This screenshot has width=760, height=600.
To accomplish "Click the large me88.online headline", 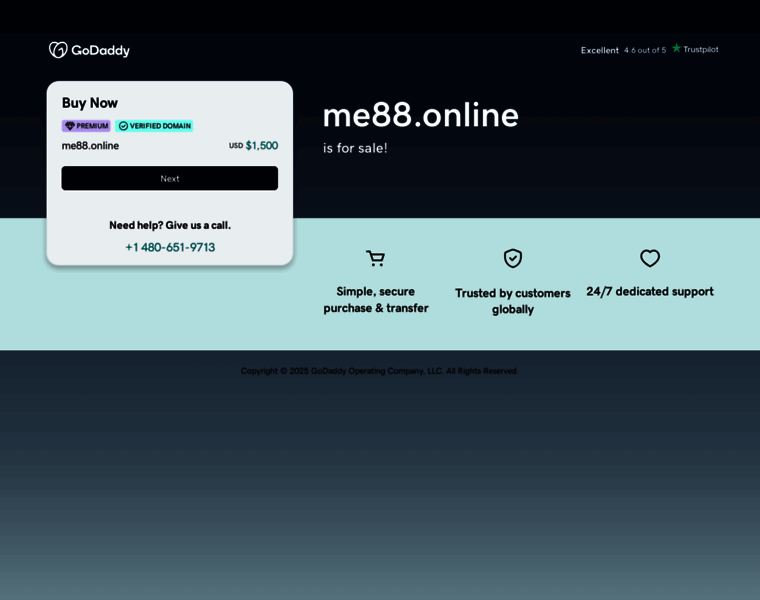I will 421,115.
